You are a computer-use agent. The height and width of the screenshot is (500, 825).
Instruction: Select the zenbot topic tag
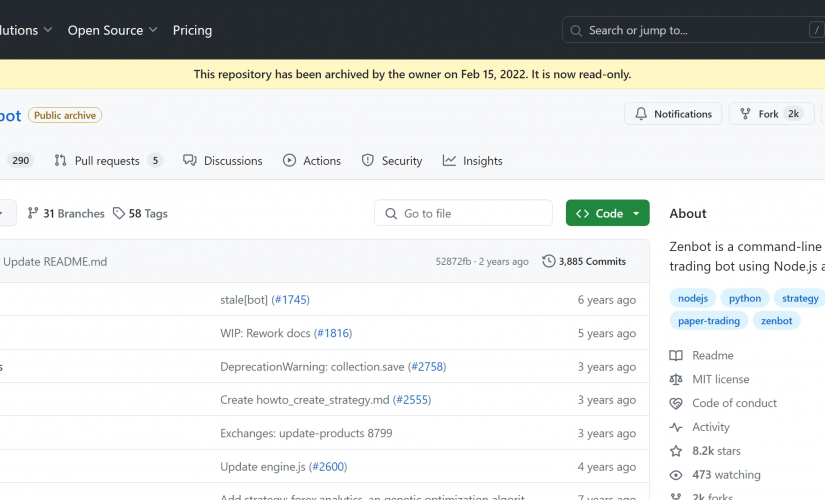click(x=777, y=321)
